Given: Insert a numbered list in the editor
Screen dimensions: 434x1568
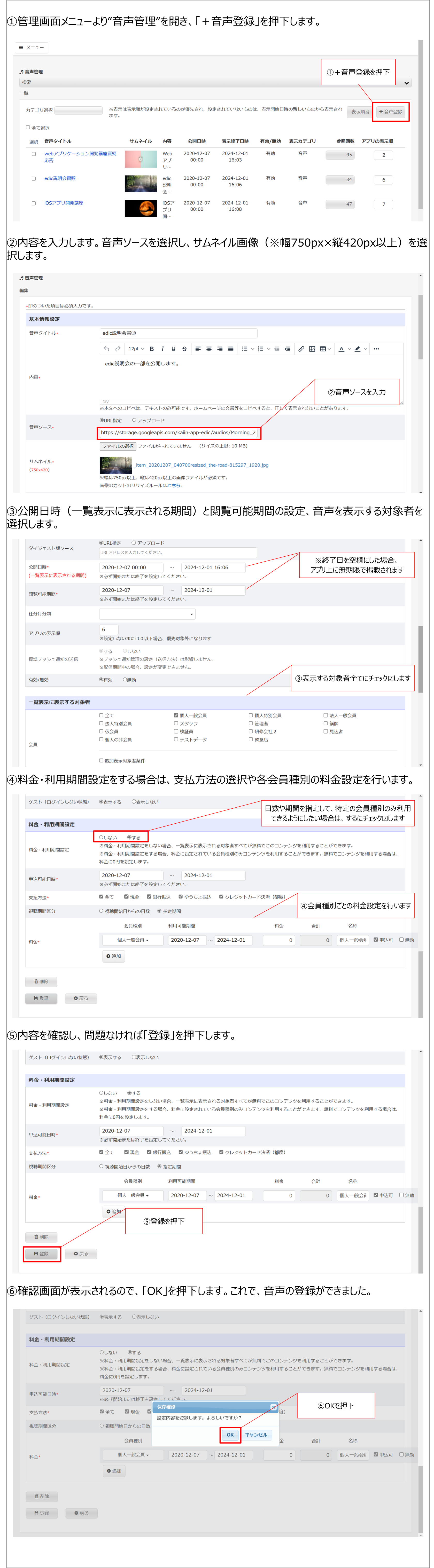Looking at the screenshot, I should pos(260,349).
